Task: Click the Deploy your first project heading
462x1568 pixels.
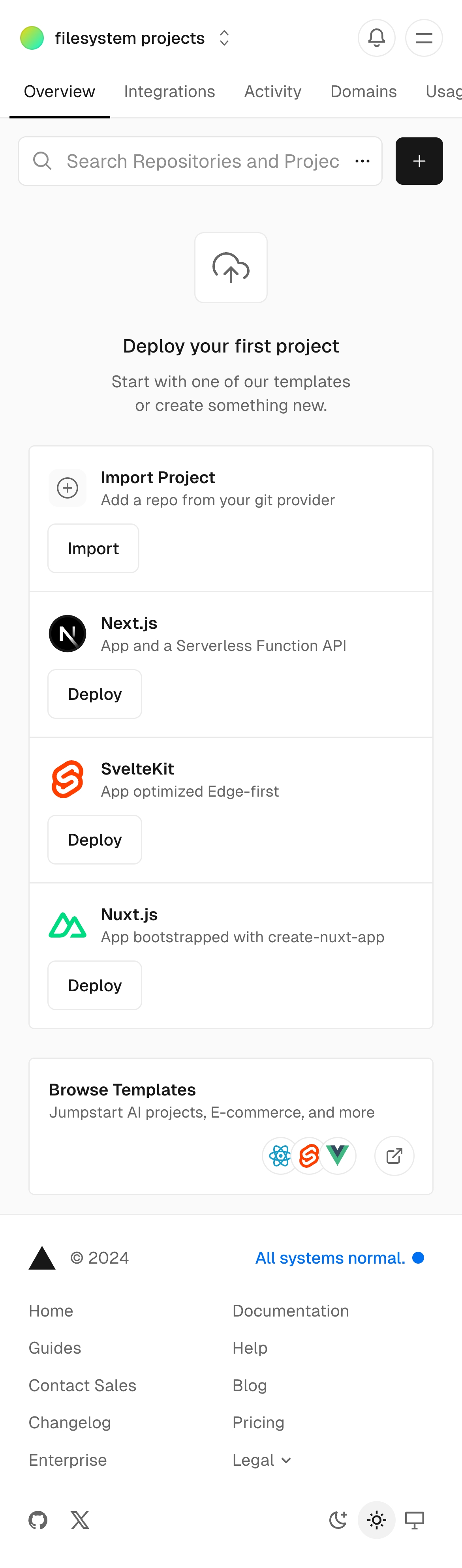Action: pos(231,346)
